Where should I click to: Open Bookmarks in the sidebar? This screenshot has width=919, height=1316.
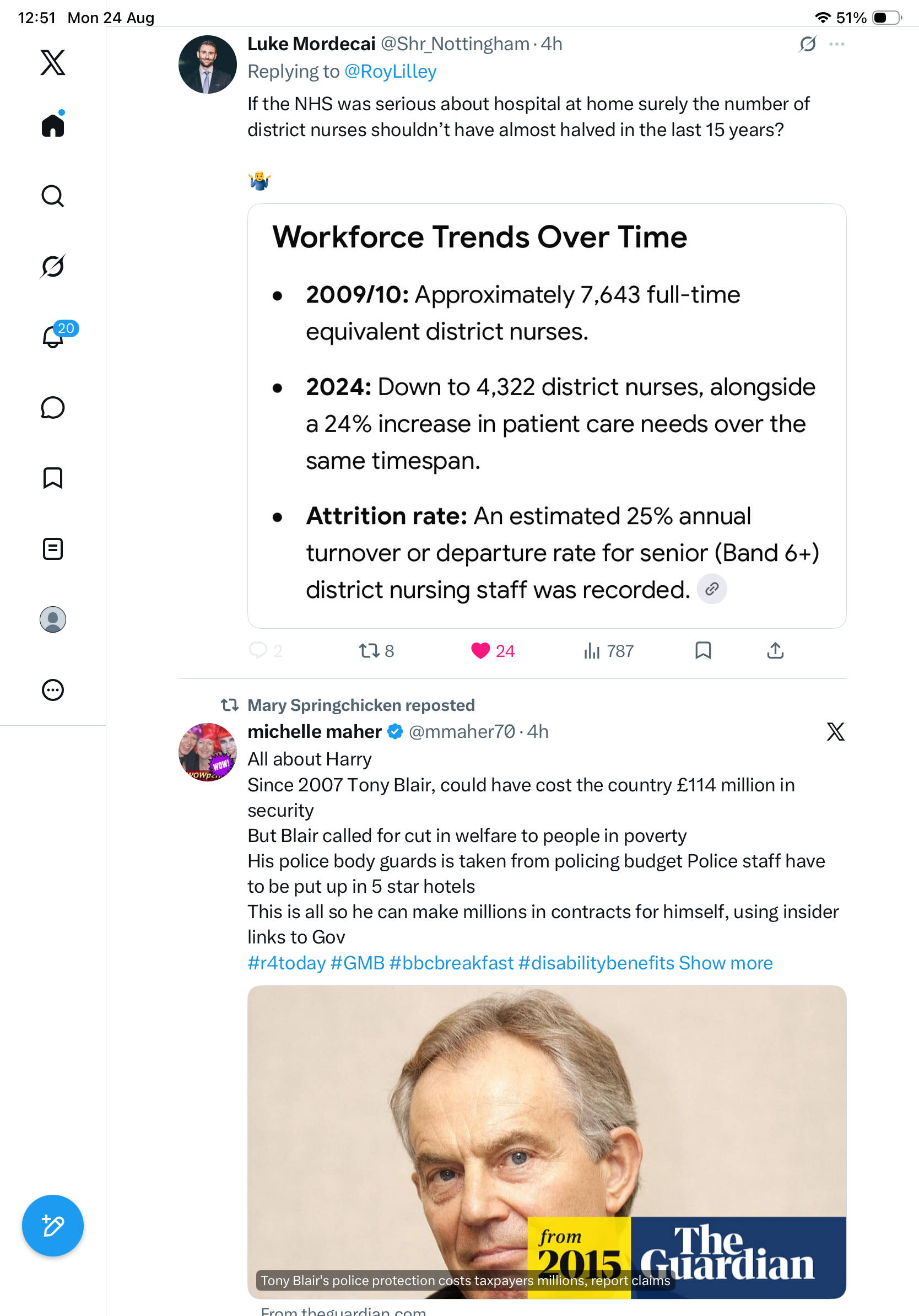tap(53, 478)
